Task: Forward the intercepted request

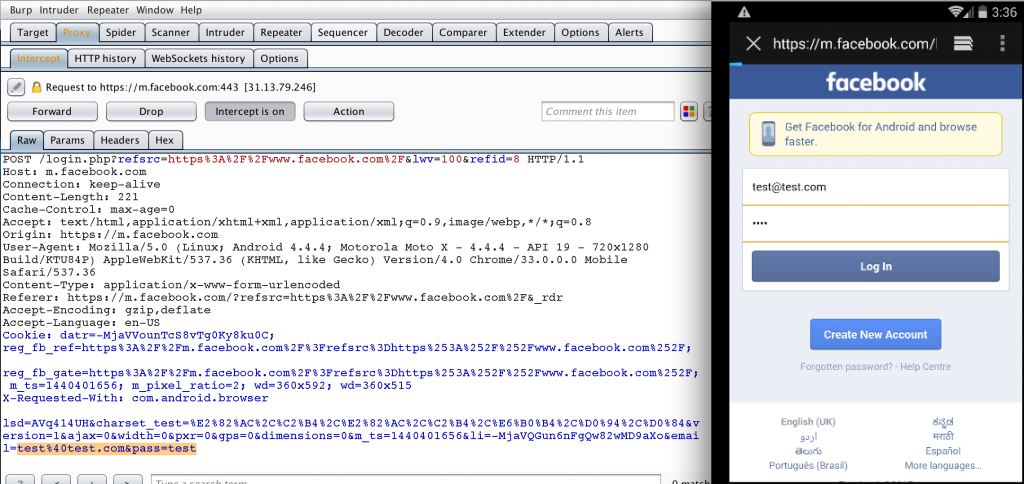Action: [x=52, y=111]
